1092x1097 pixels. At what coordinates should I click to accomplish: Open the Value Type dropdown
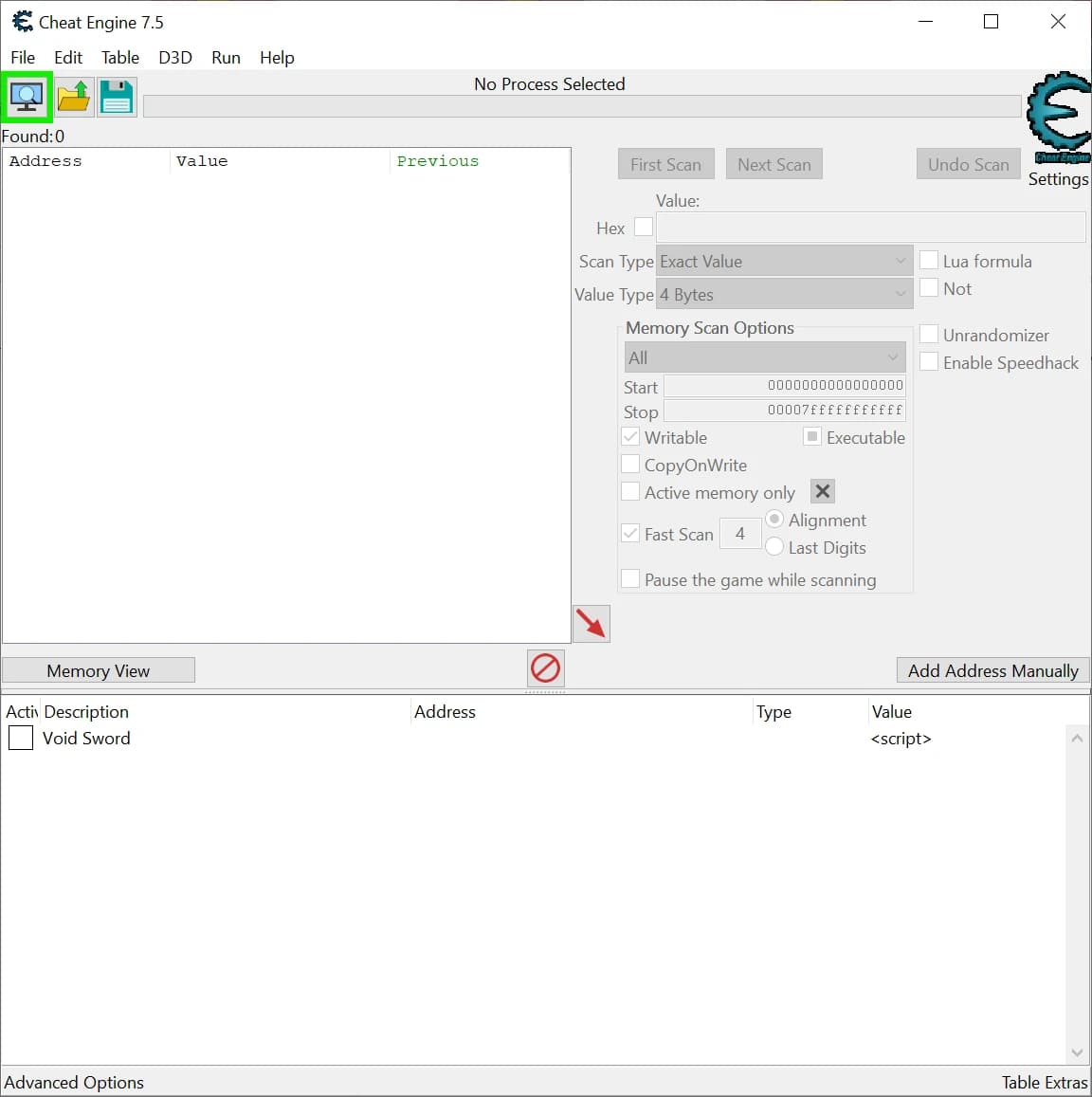pyautogui.click(x=784, y=295)
